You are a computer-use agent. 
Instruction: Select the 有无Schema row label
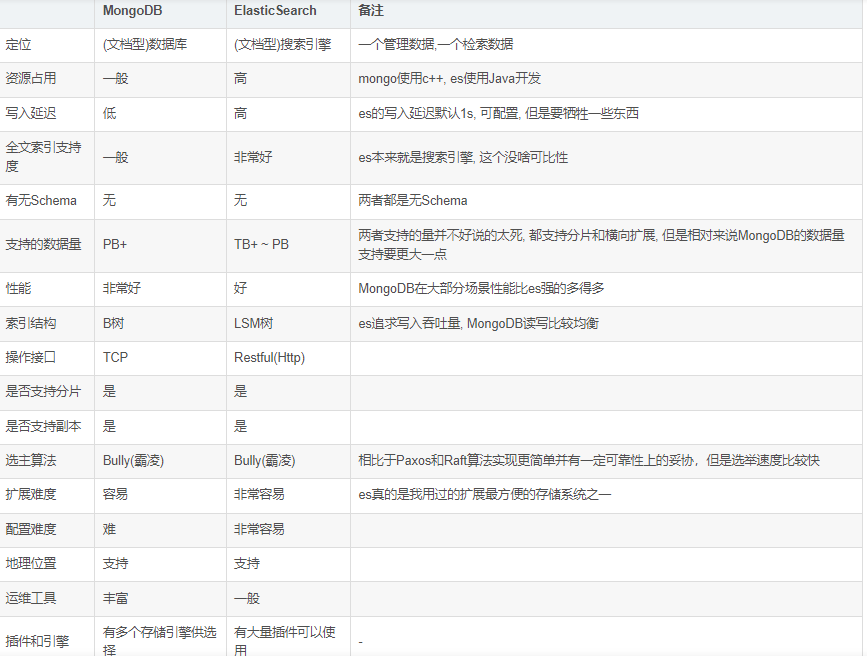click(x=41, y=201)
